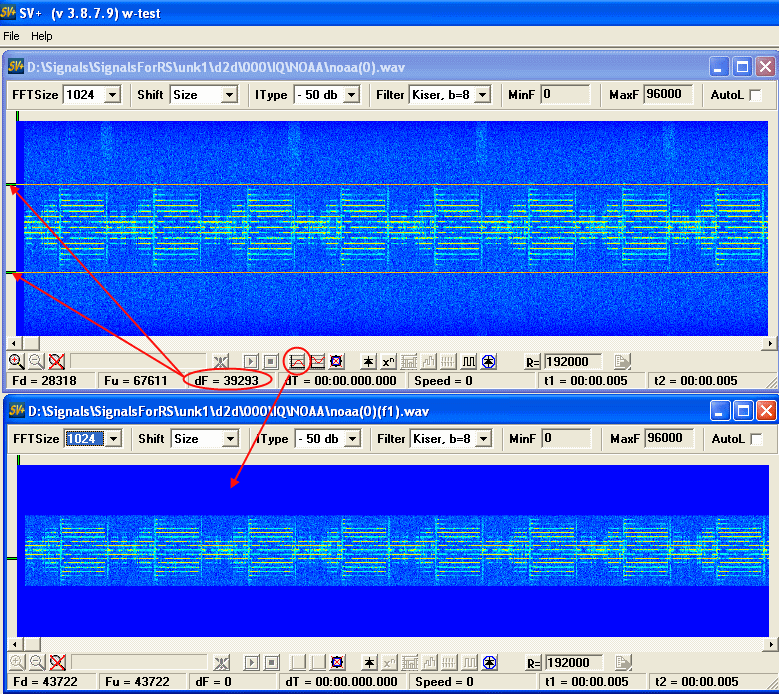The height and width of the screenshot is (694, 779).
Task: Open the Shift dropdown in lower window
Action: pos(229,439)
